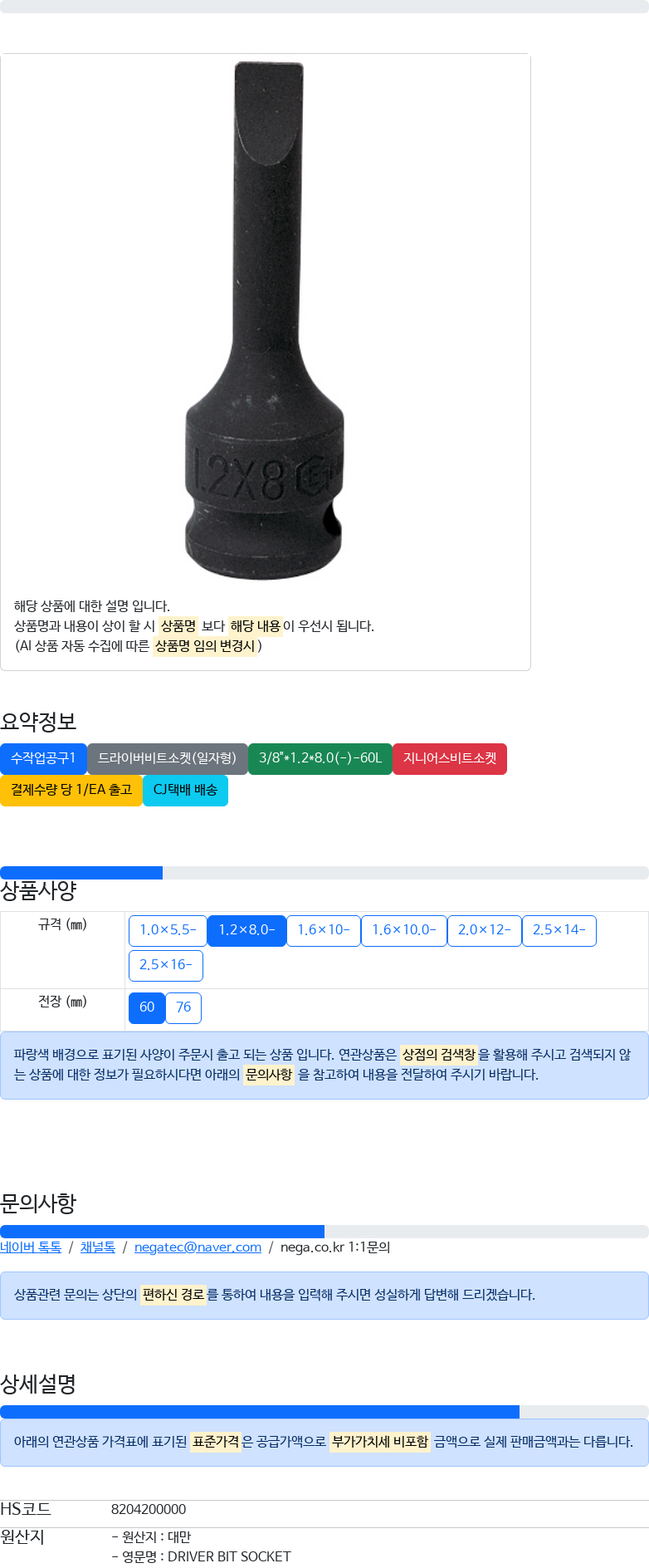Select the 1.2×8.0- size option
Viewport: 649px width, 1568px height.
coord(246,930)
